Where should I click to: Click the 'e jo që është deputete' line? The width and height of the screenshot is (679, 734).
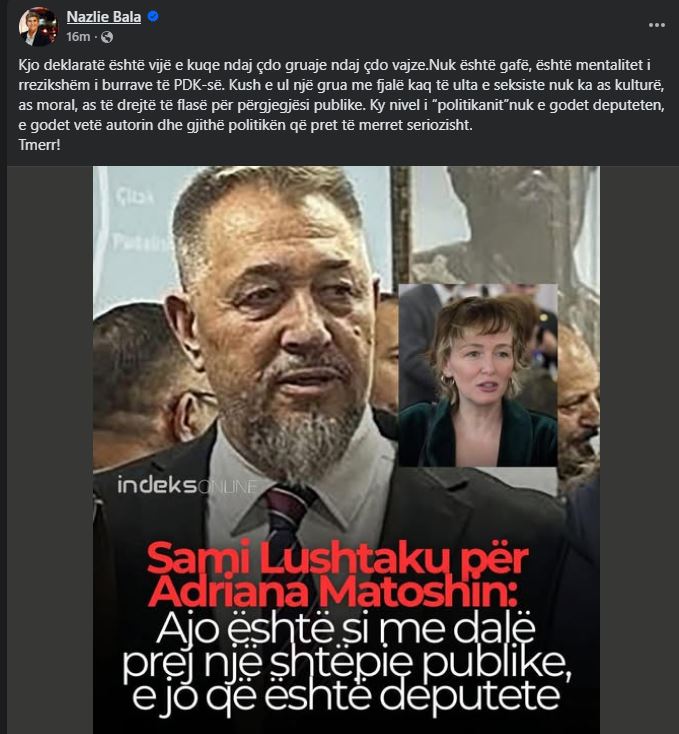[346, 696]
